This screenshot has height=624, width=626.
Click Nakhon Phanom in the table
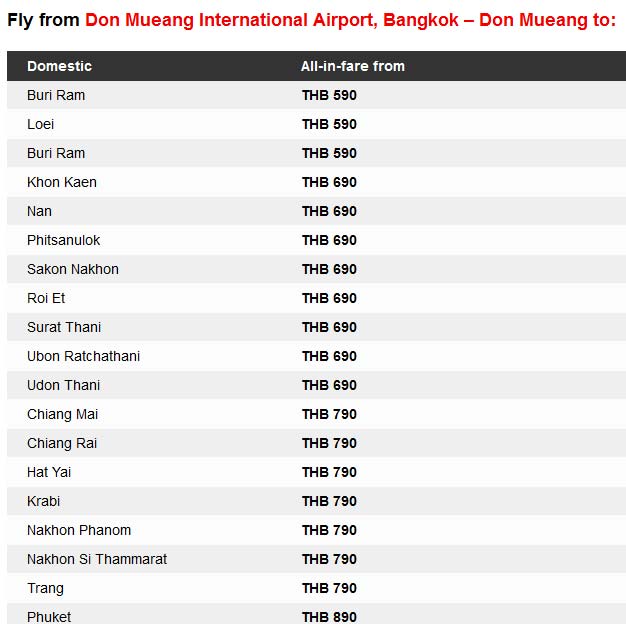pos(79,530)
